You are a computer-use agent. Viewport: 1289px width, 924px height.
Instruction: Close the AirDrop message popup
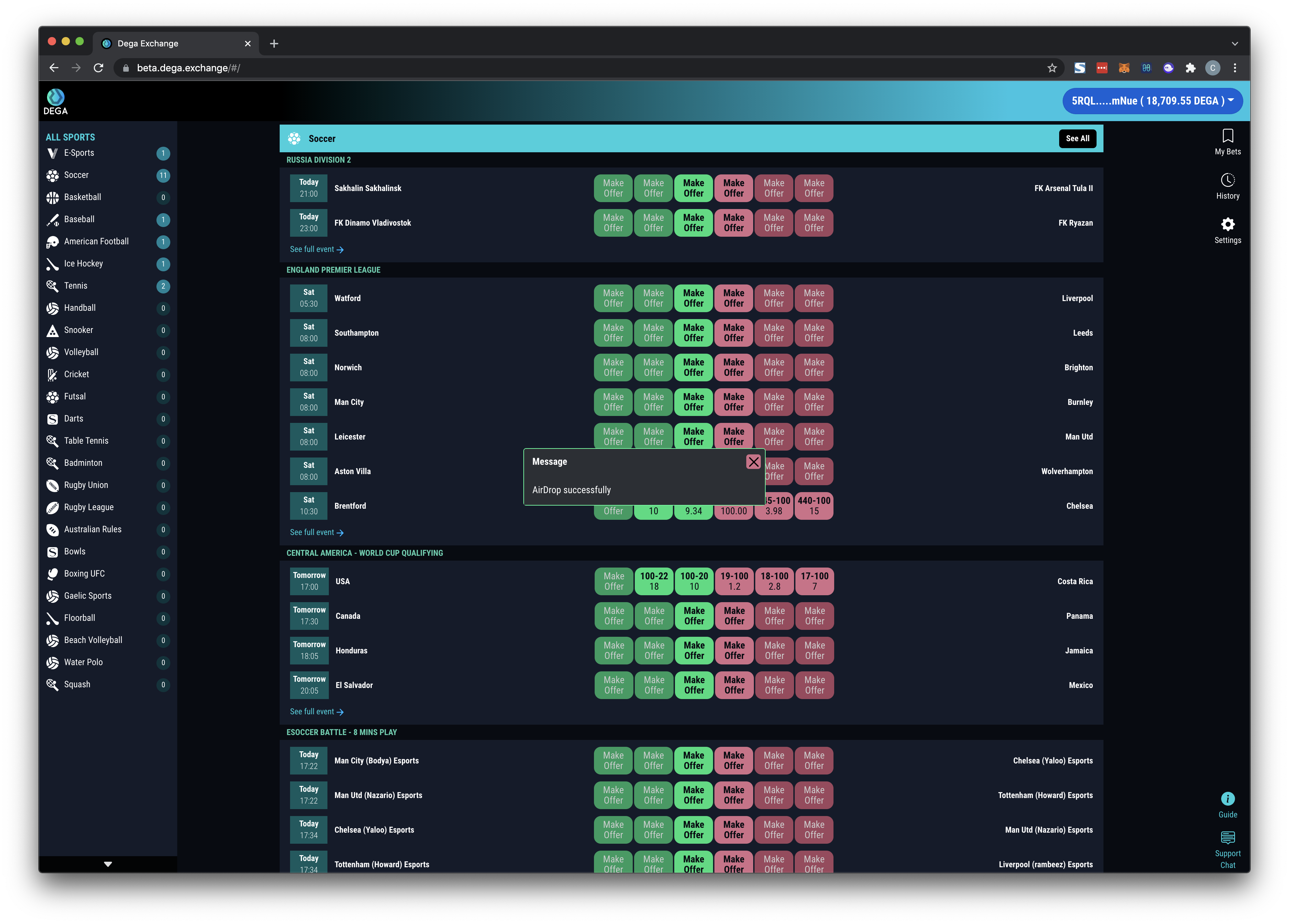[x=753, y=462]
